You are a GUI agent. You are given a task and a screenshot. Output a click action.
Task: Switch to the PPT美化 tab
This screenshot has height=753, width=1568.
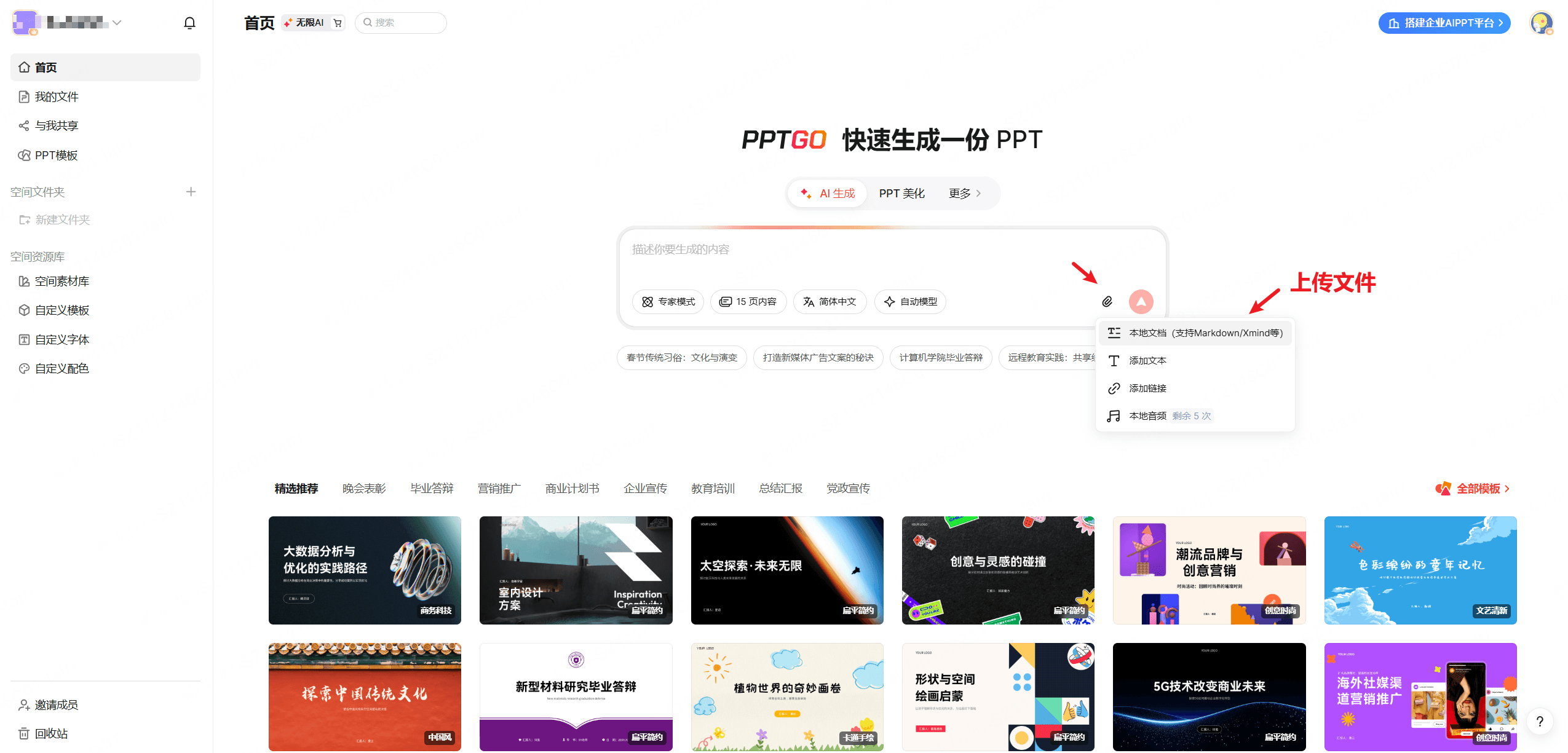[901, 193]
